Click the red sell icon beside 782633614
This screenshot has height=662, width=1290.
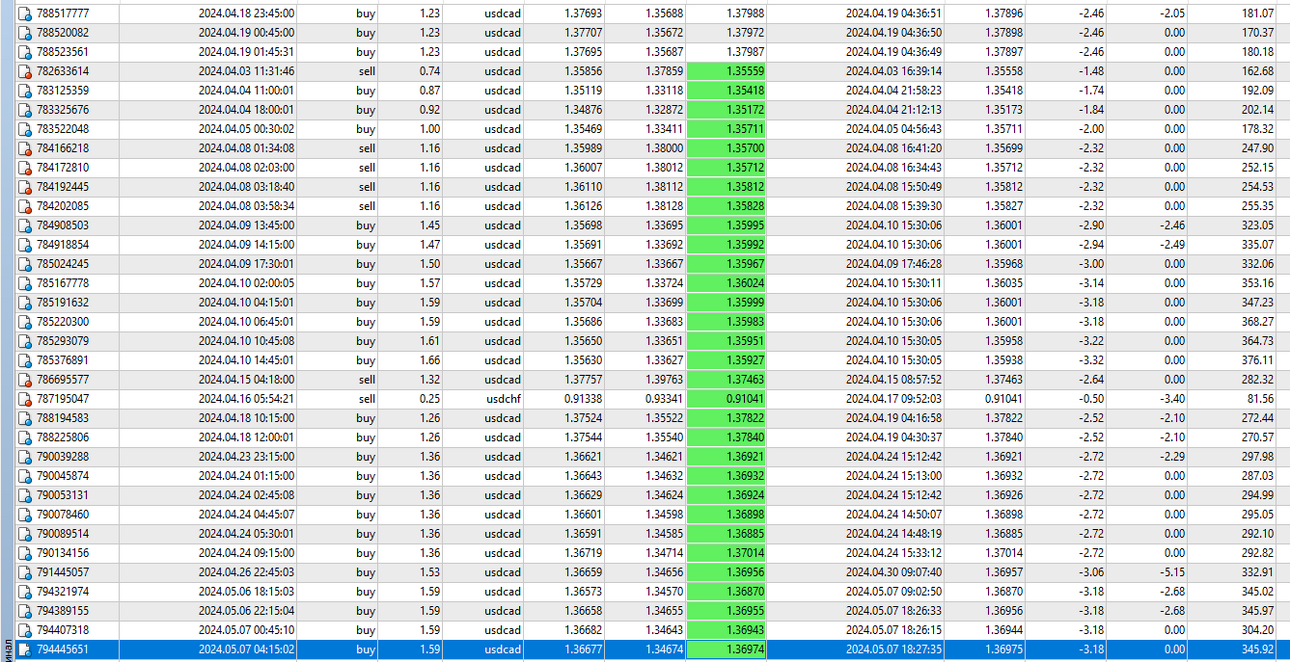(x=24, y=71)
